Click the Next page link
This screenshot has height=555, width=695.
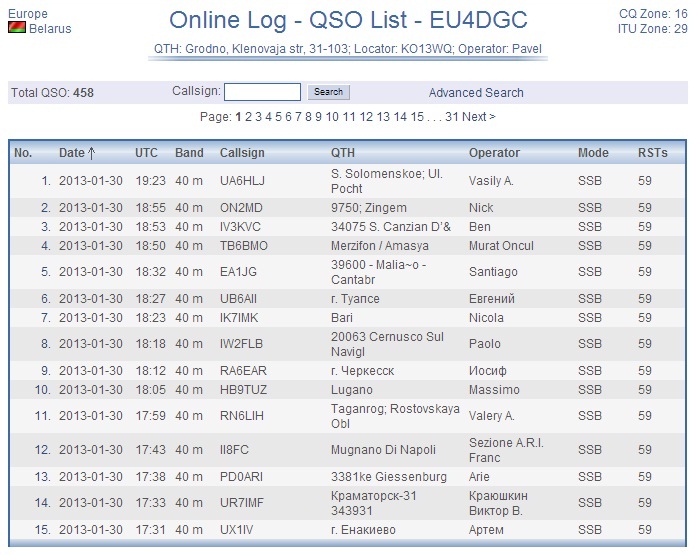476,117
